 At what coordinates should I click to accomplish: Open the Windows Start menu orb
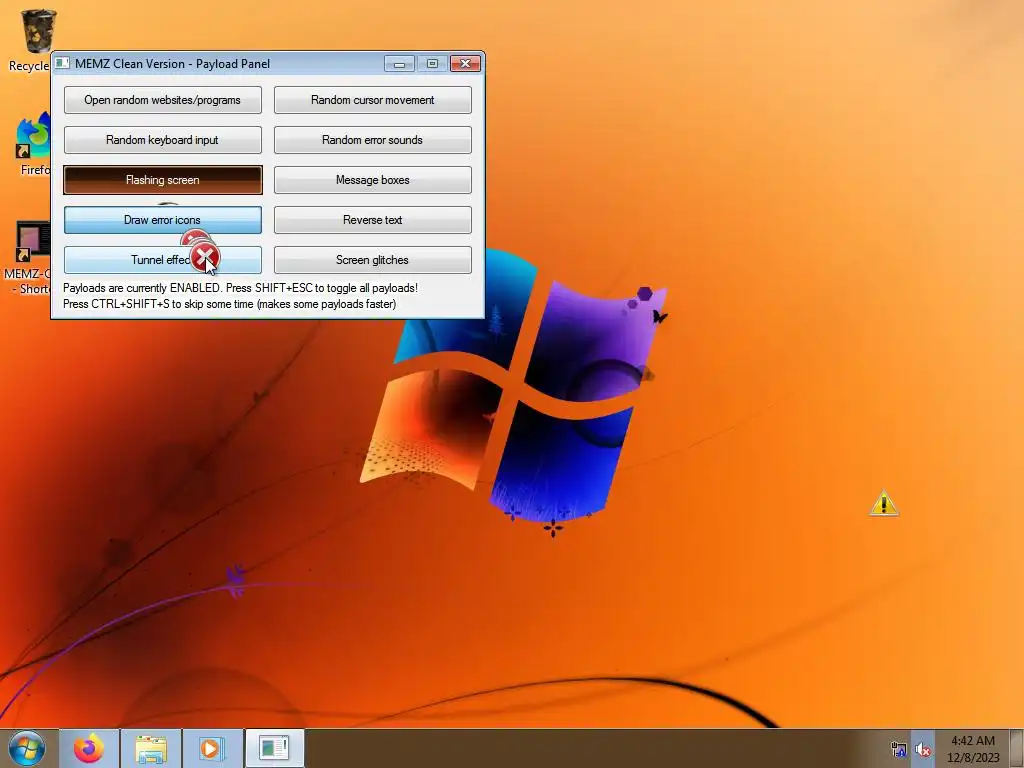[27, 748]
